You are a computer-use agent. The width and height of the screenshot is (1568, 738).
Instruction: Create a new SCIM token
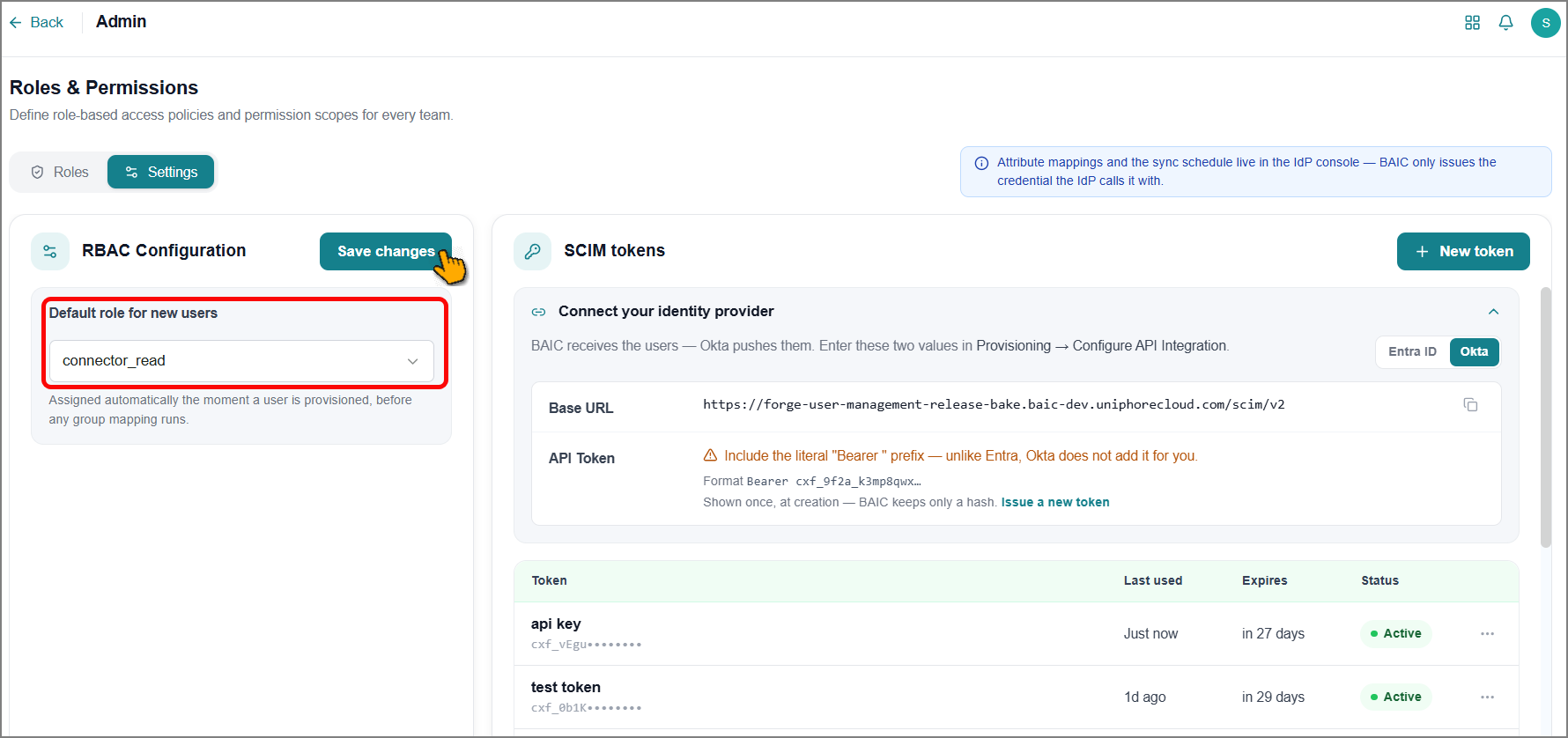click(x=1463, y=251)
